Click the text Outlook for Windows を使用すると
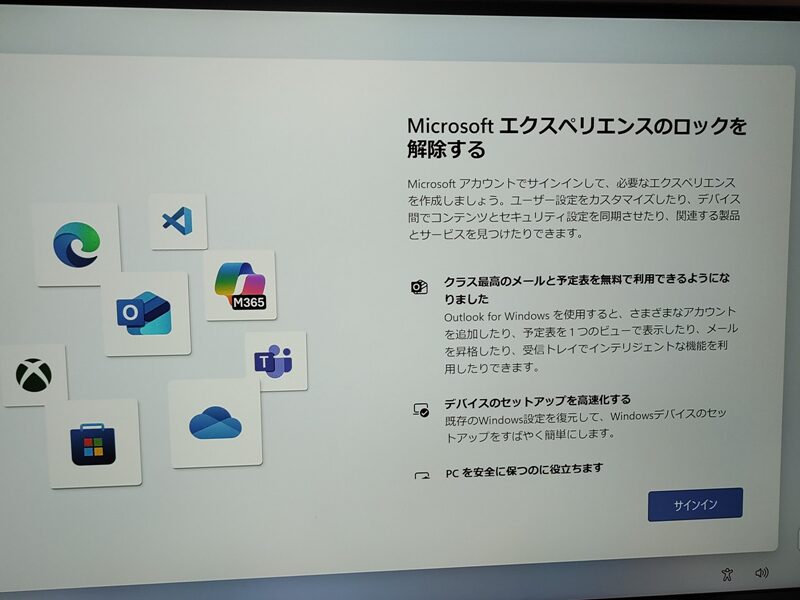Image resolution: width=800 pixels, height=600 pixels. coord(591,339)
